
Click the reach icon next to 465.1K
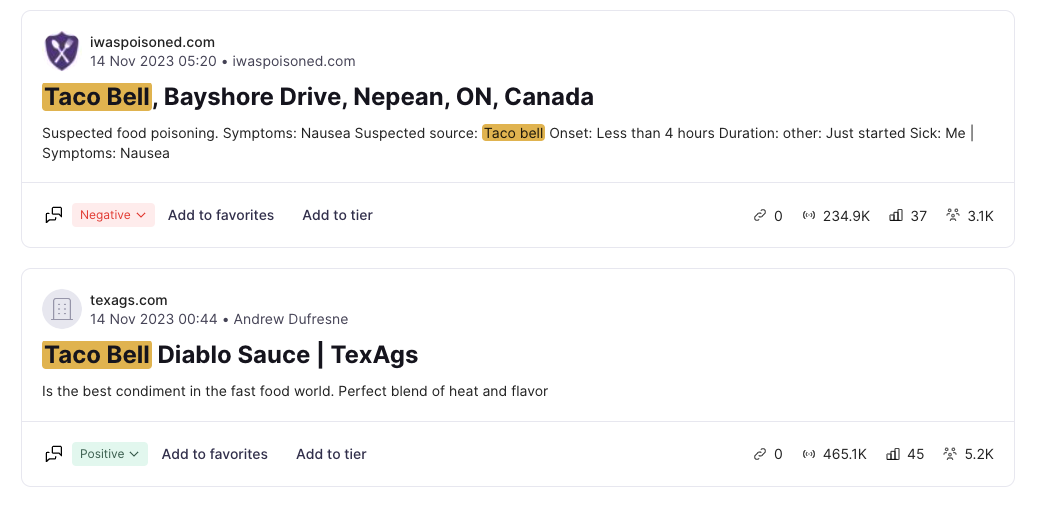click(808, 454)
